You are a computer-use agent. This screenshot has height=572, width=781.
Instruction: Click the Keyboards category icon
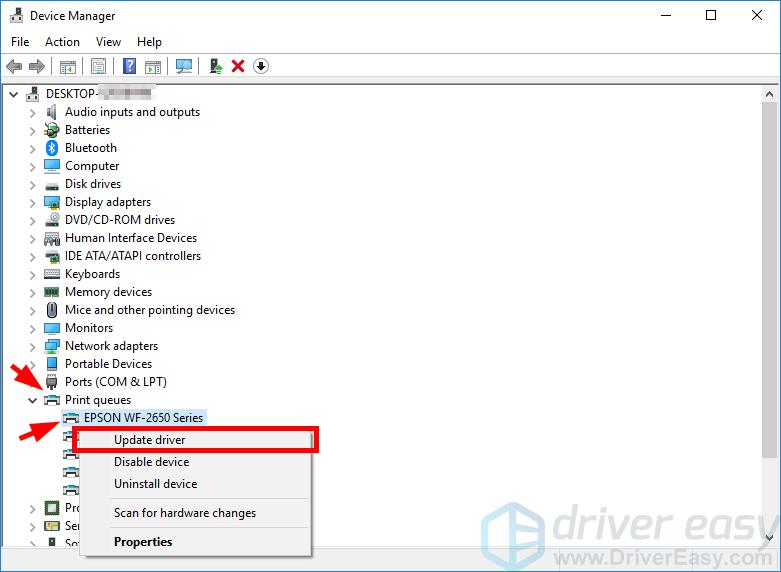click(x=52, y=274)
